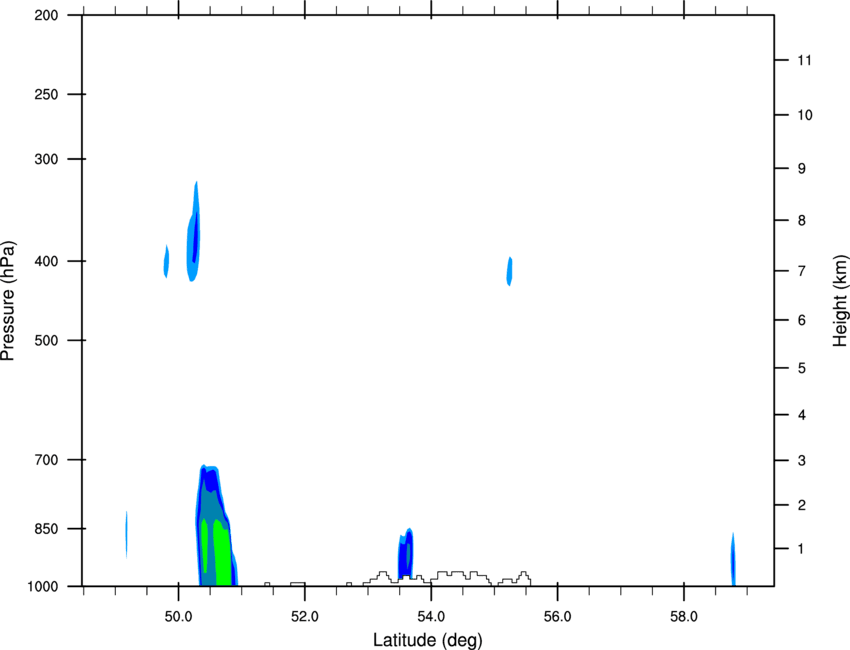Click the 7 km height label
This screenshot has width=850, height=650.
tap(802, 271)
